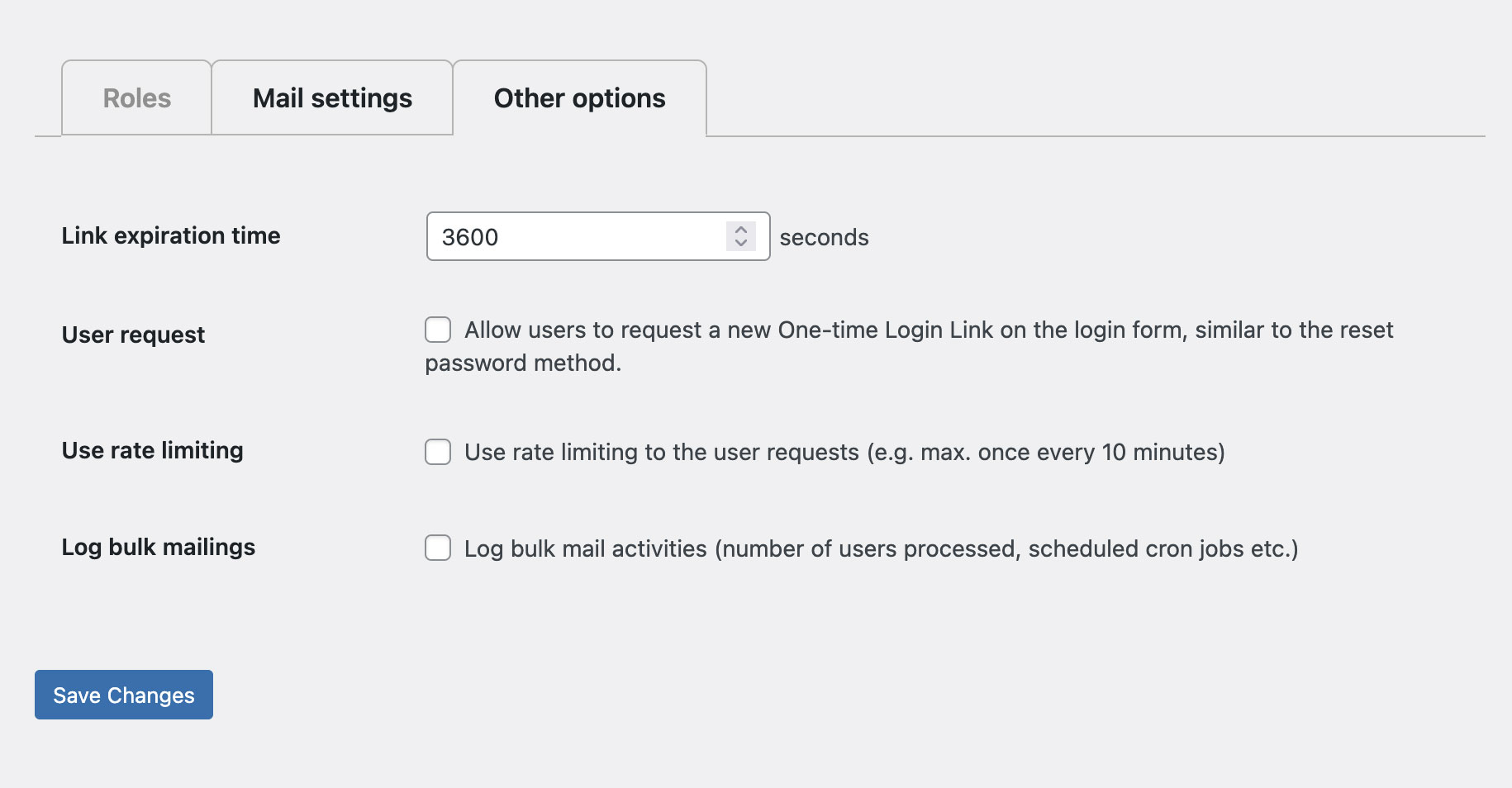Click the Log bulk mailings label
1512x788 pixels.
coord(158,547)
